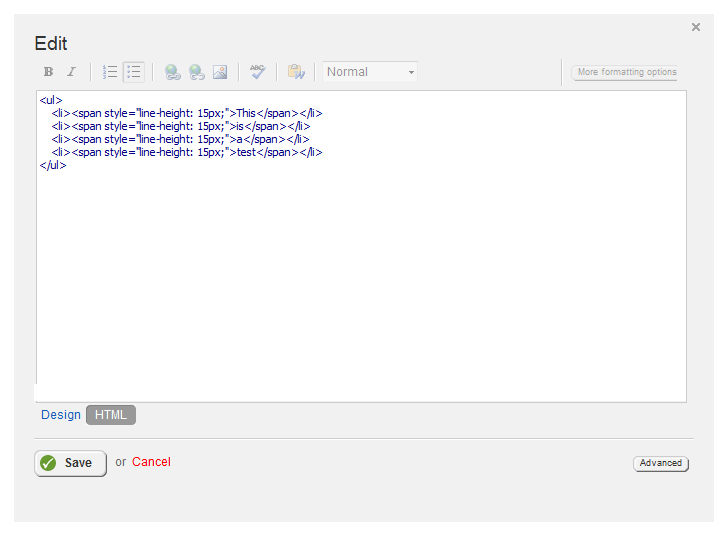
Task: Save the edited content
Action: click(x=71, y=463)
